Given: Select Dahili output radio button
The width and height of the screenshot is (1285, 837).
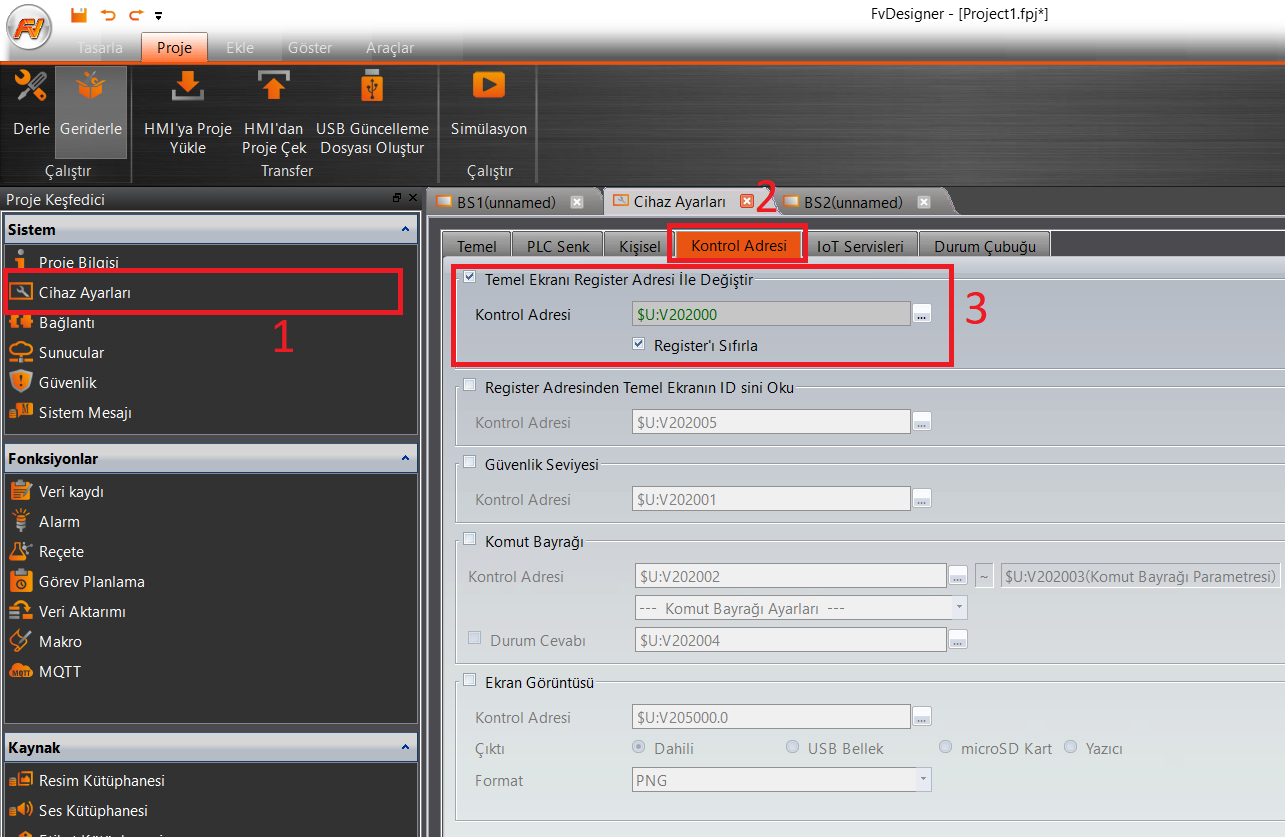Looking at the screenshot, I should (x=637, y=747).
